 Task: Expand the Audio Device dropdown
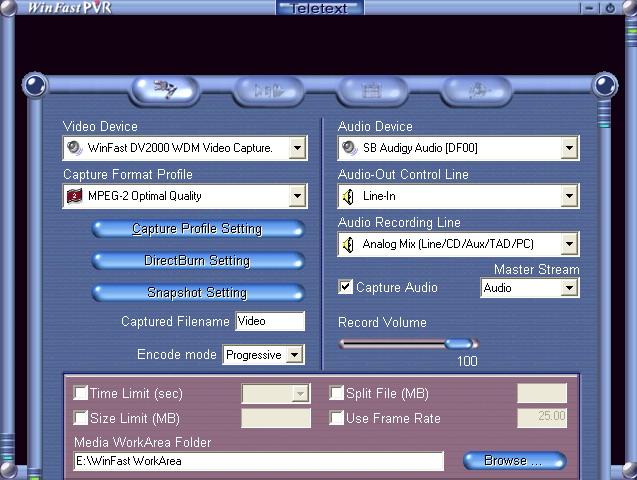[569, 148]
